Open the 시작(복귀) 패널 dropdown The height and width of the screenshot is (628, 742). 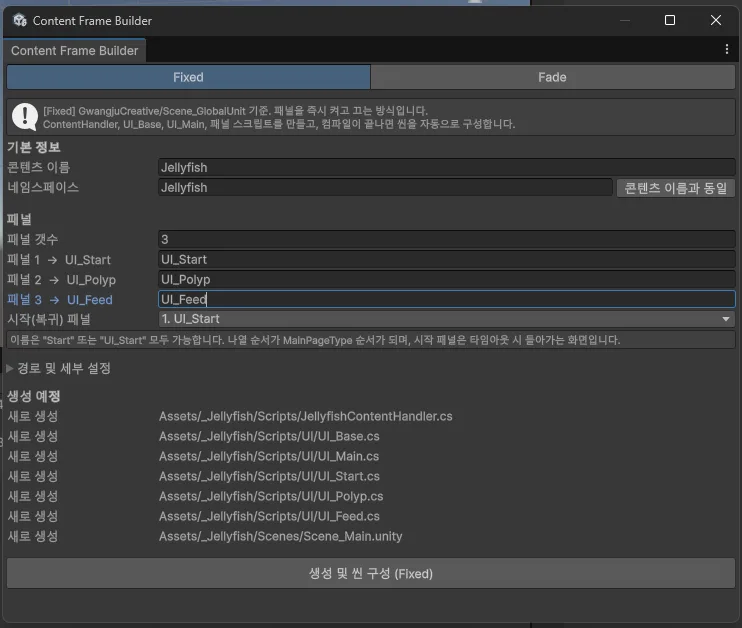(446, 319)
